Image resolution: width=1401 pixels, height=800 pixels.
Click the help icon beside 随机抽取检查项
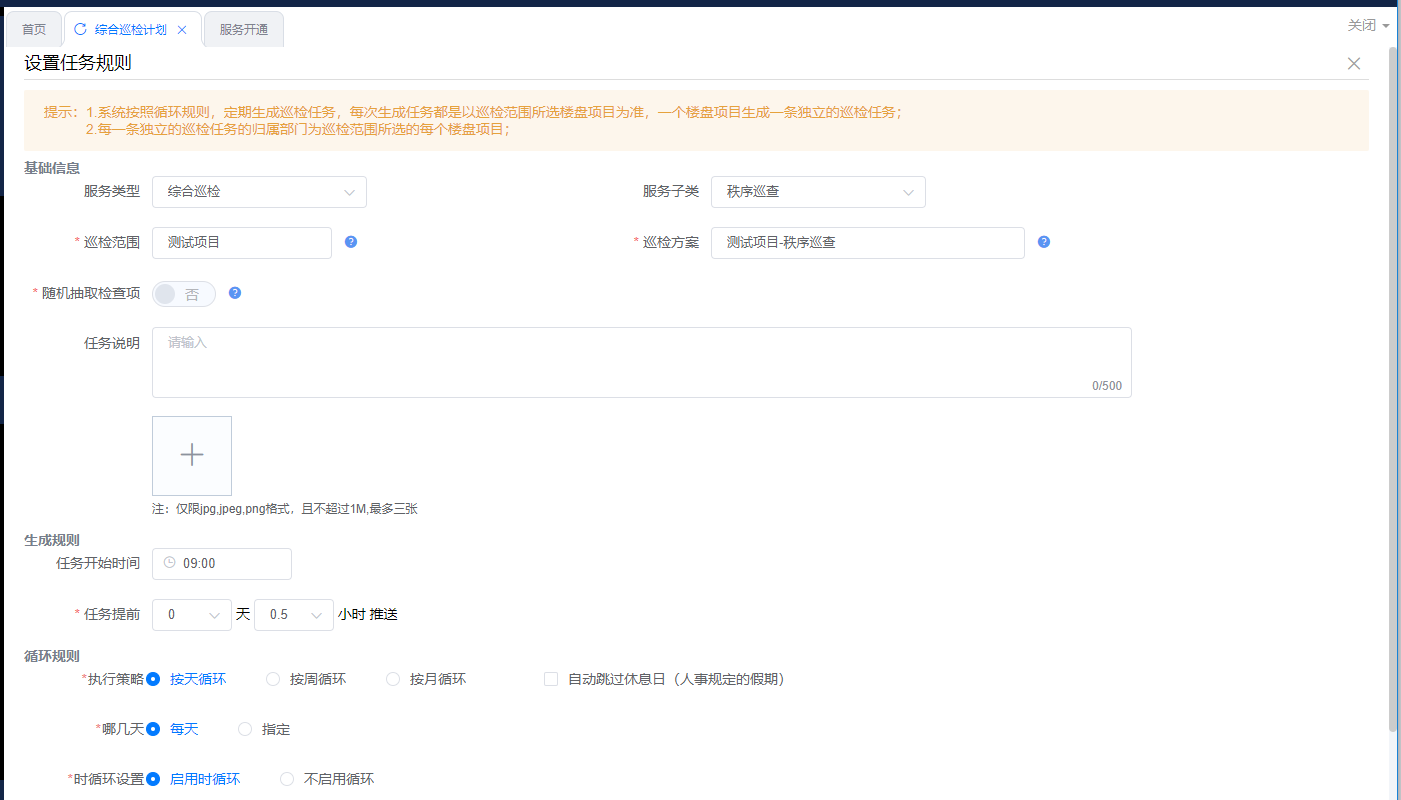coord(235,293)
